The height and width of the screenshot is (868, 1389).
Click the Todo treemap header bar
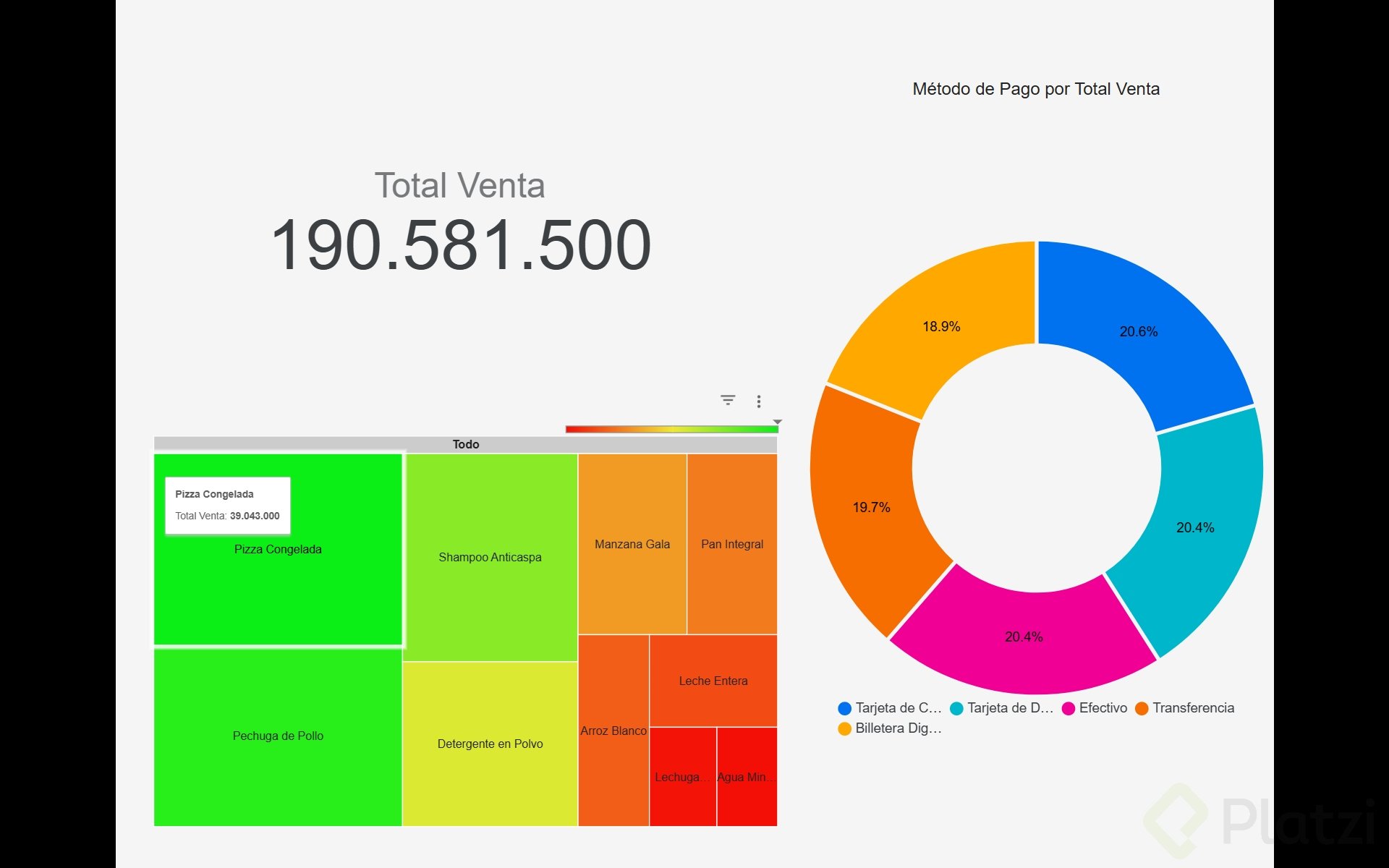pyautogui.click(x=465, y=444)
